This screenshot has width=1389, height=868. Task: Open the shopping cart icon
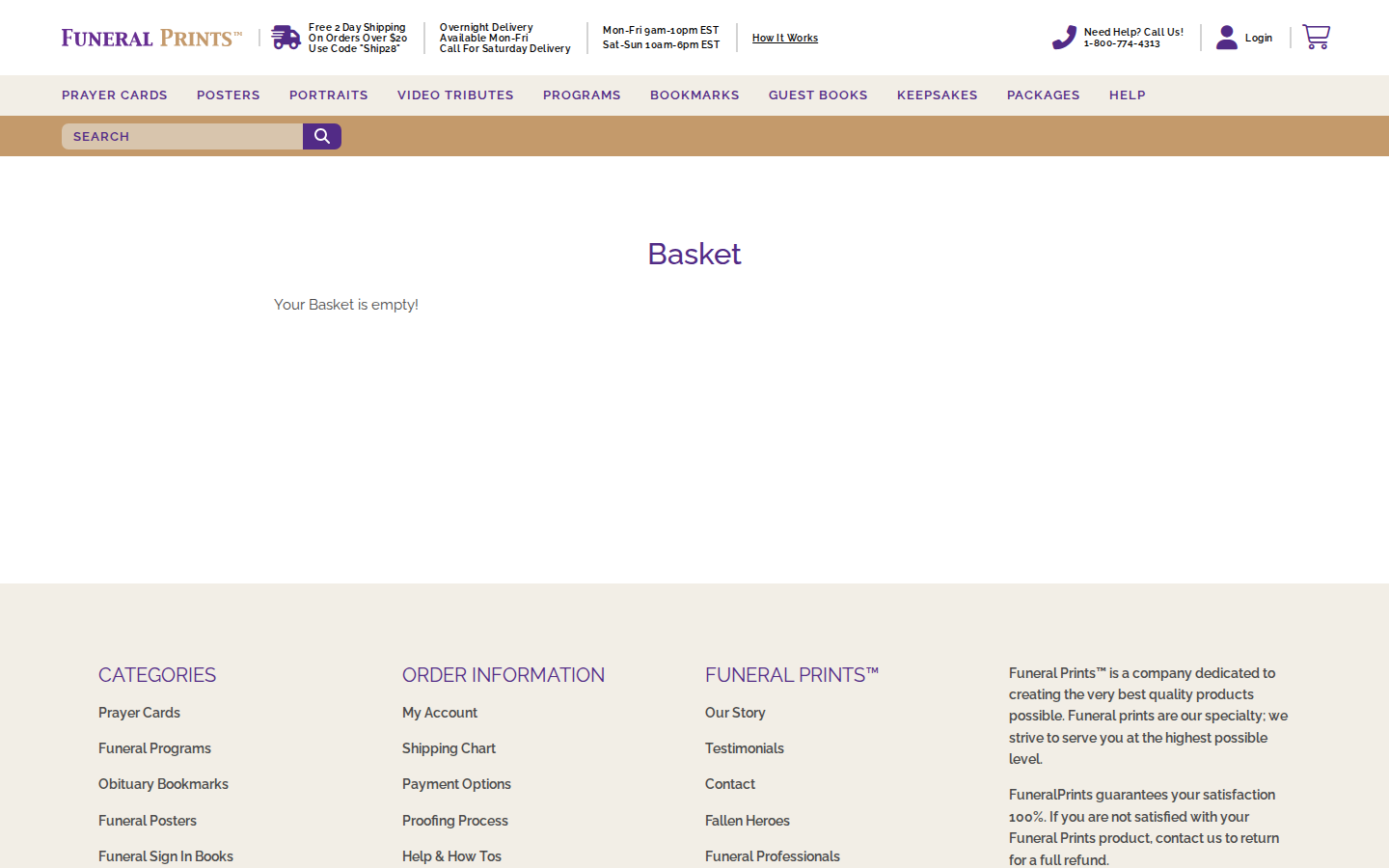[x=1316, y=37]
